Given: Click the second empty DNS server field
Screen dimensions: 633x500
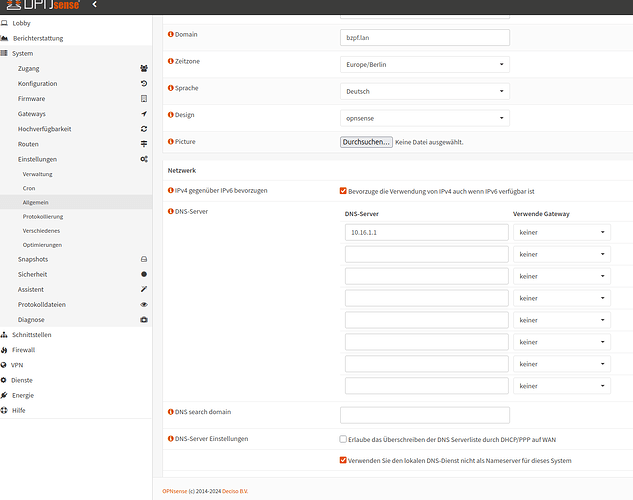Looking at the screenshot, I should (x=427, y=276).
